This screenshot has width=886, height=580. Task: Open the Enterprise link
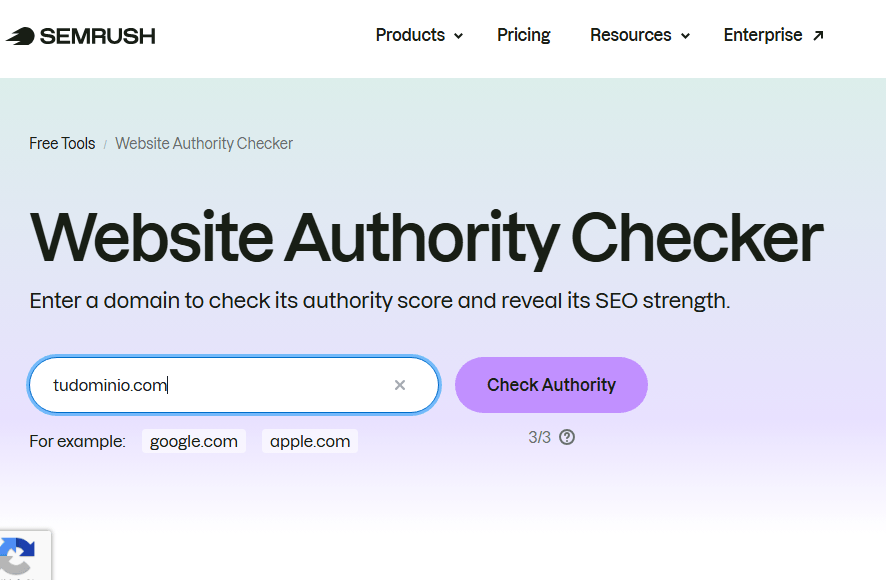point(763,35)
